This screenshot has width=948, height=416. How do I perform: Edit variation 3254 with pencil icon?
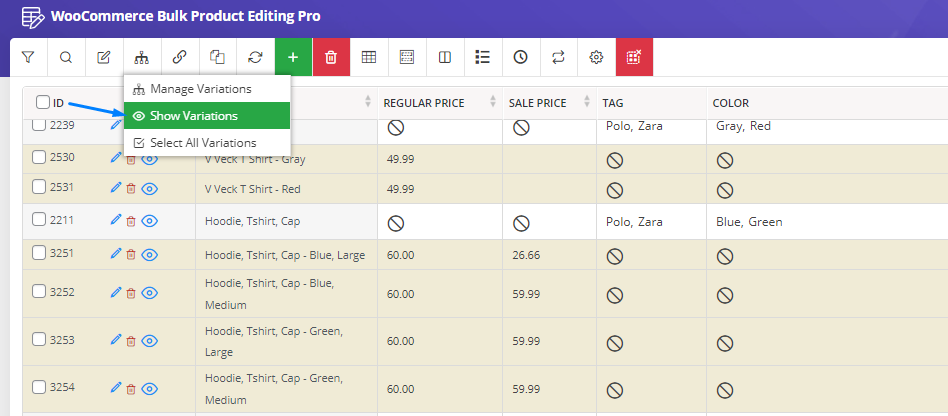(116, 387)
